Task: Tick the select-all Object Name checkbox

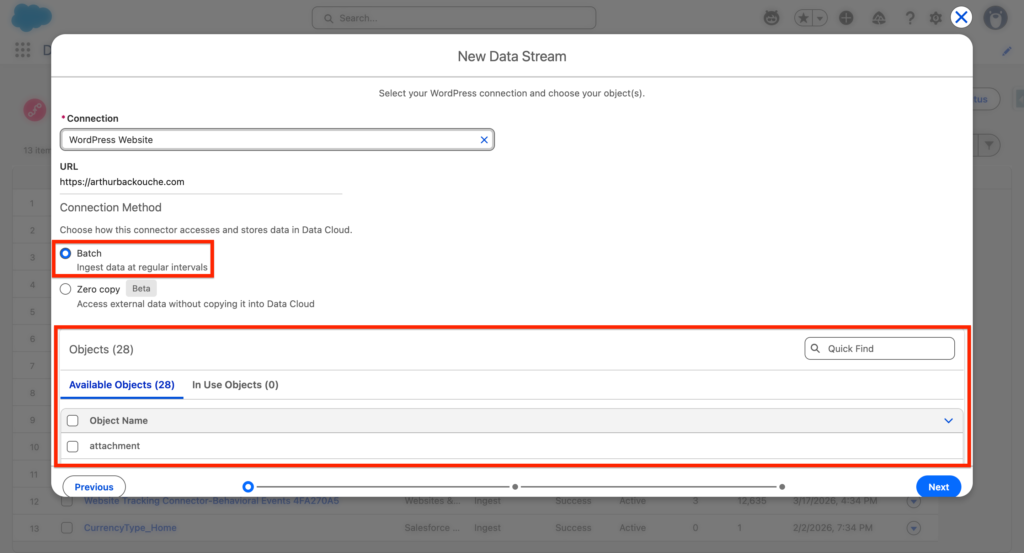Action: (72, 421)
